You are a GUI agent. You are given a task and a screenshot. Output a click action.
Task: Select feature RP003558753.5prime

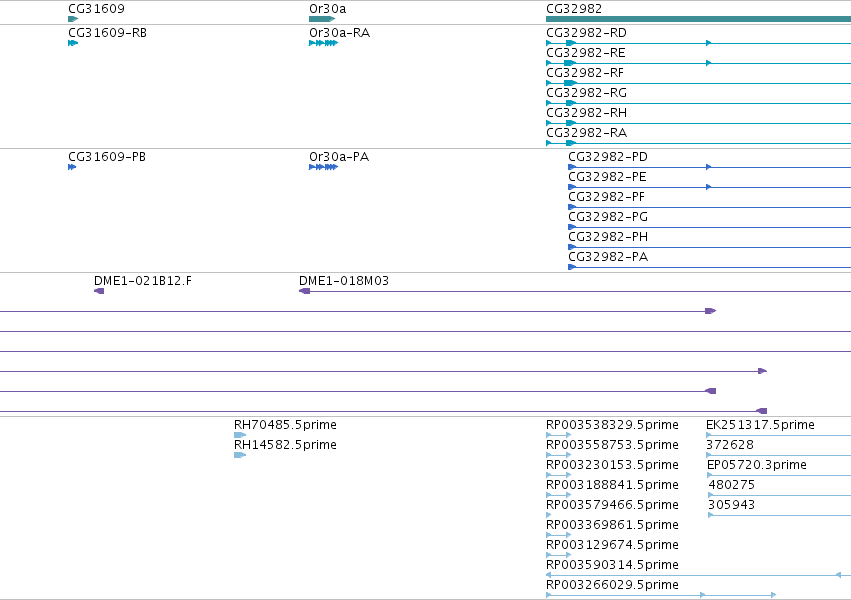coord(612,445)
